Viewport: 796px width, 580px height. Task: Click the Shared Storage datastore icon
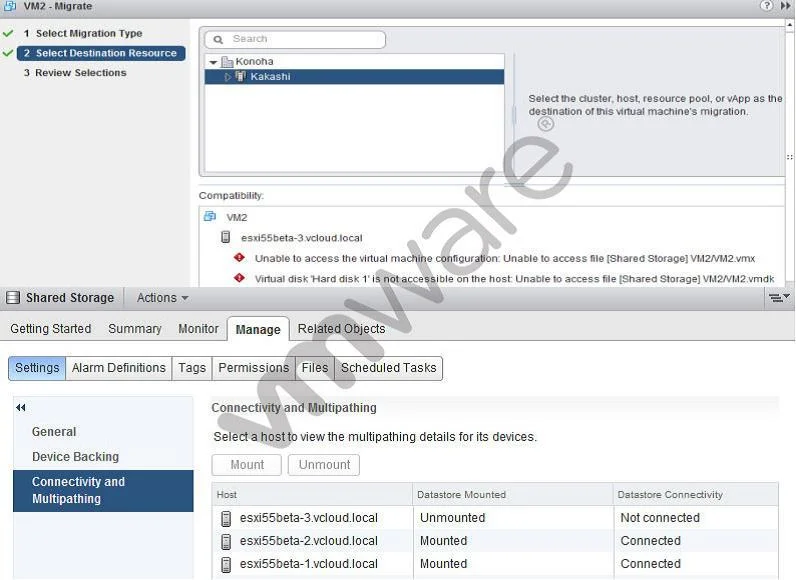13,297
